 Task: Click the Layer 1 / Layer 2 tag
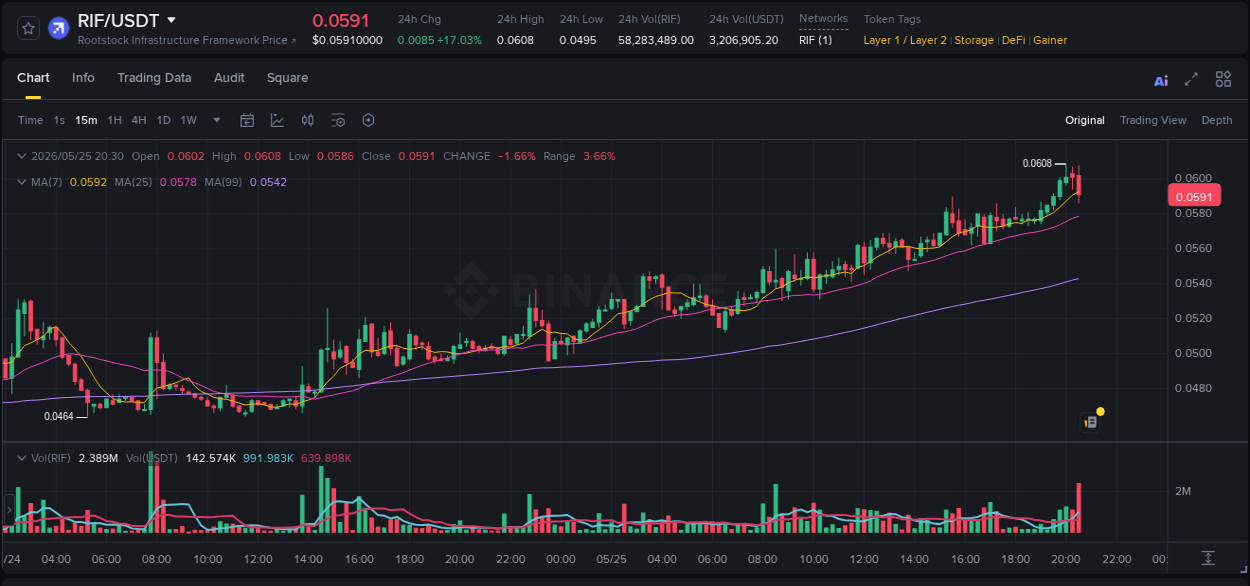[905, 40]
